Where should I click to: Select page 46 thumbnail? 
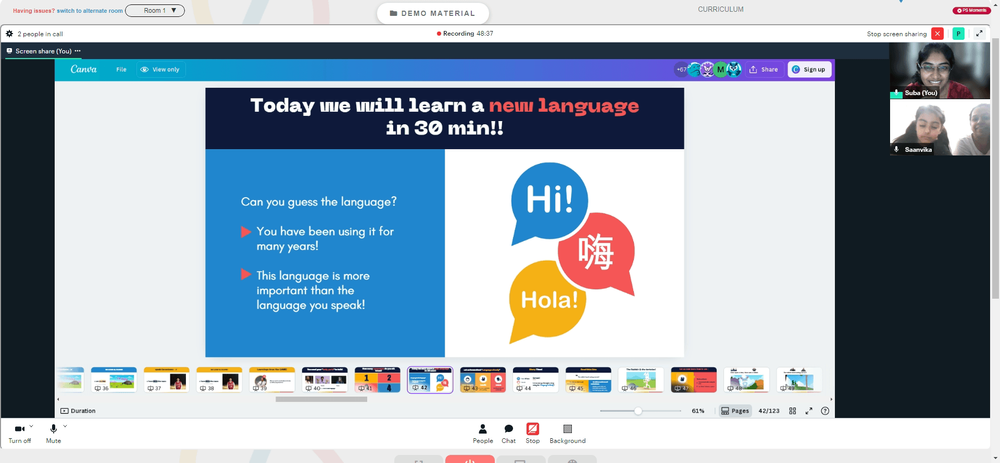[641, 379]
